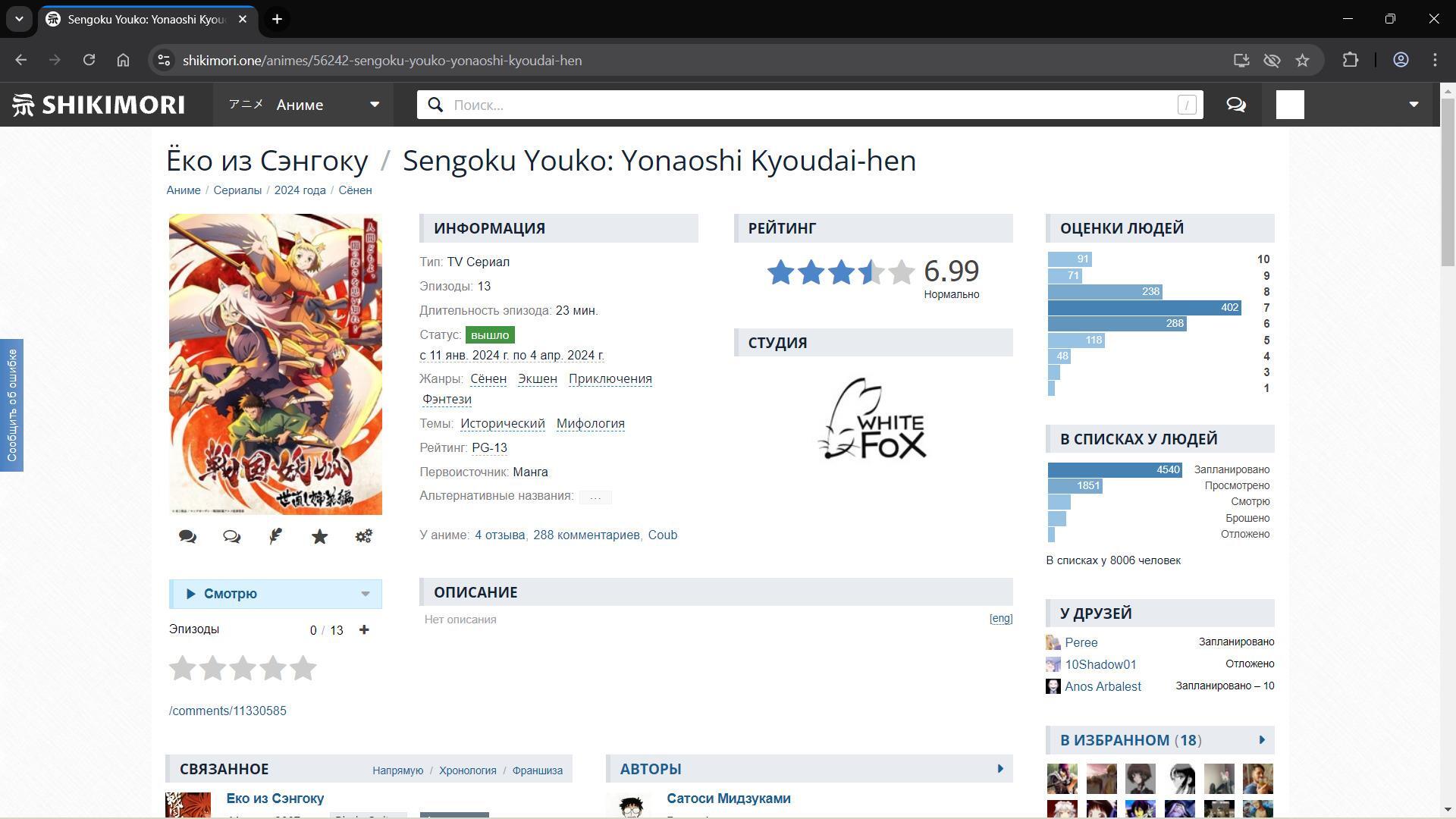1456x819 pixels.
Task: Select the Хронология tab in Связанное
Action: [467, 770]
